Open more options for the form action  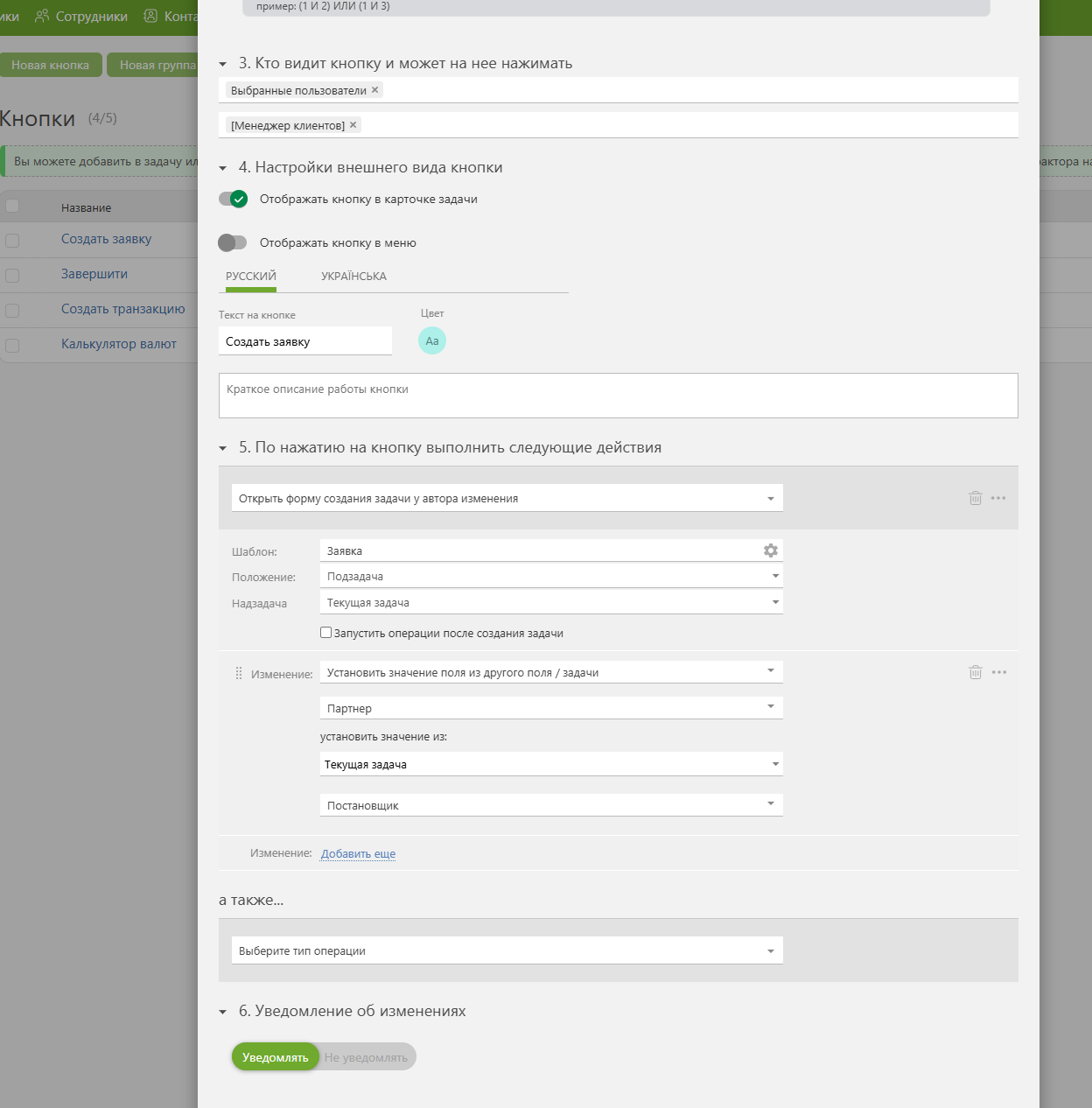pyautogui.click(x=998, y=498)
